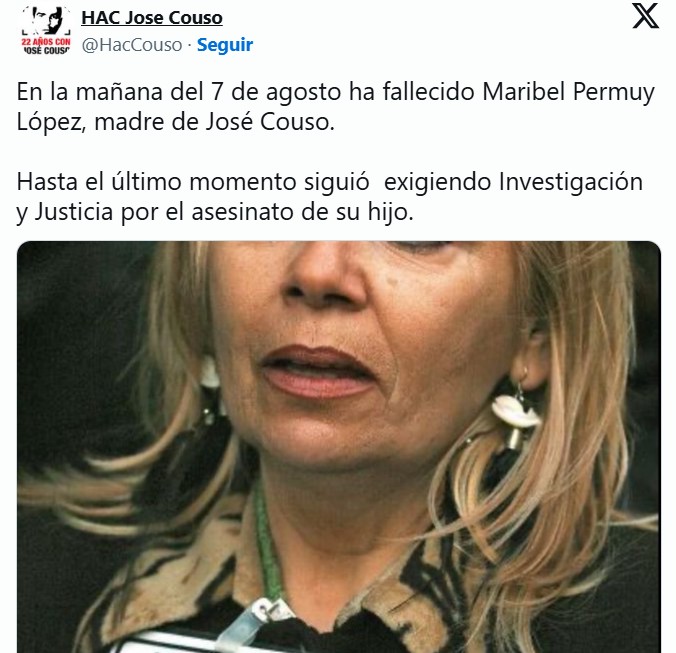
Task: Click the name Maribel Permuy in the tweet
Action: click(568, 92)
